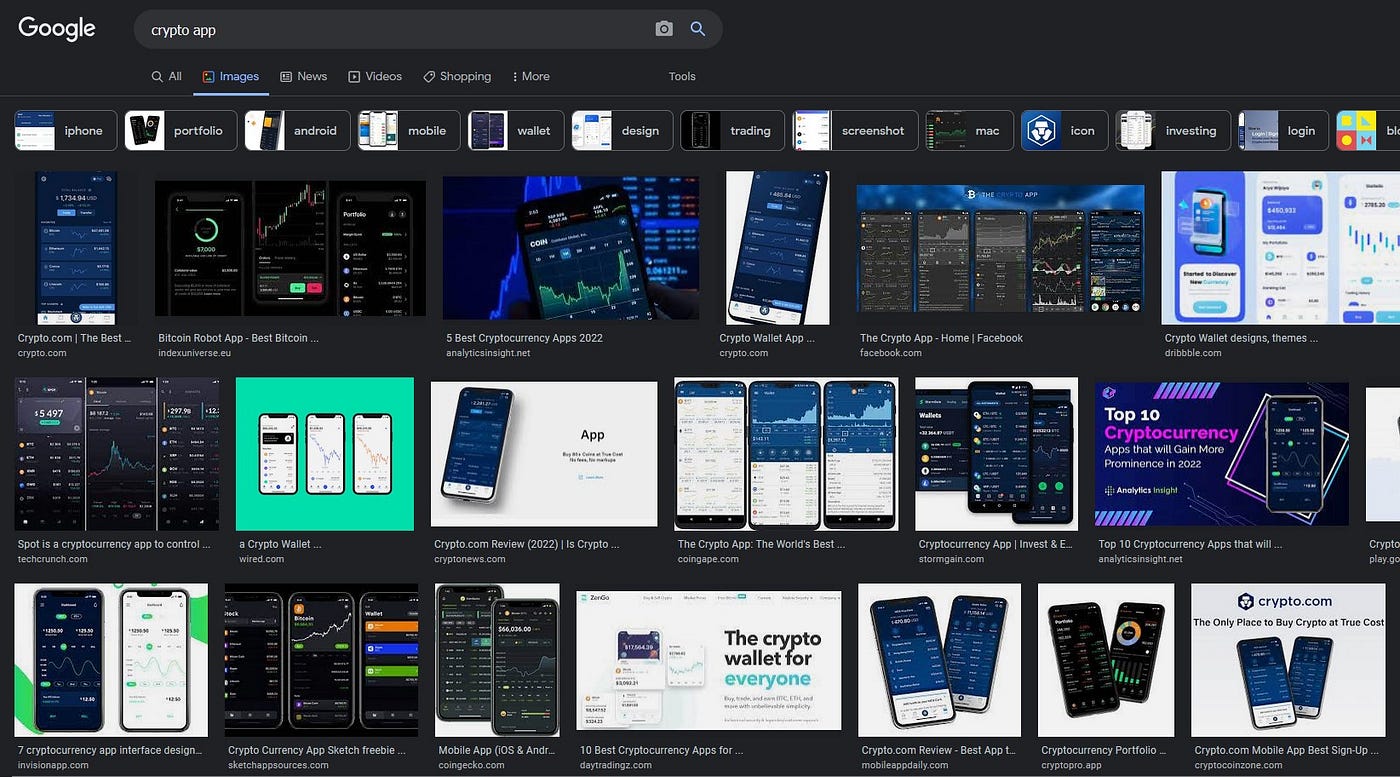This screenshot has width=1400, height=777.
Task: Select the investing filter chip
Action: click(x=1173, y=130)
